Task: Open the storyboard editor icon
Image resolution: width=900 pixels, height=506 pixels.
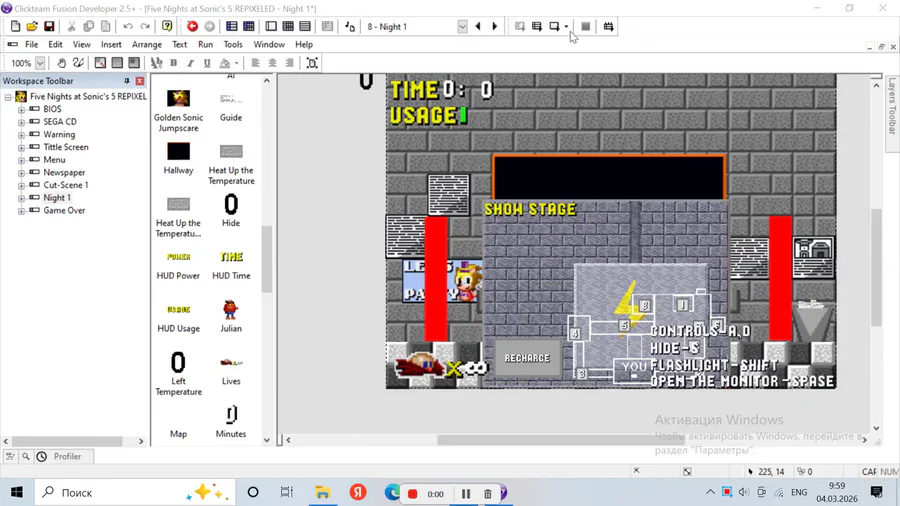Action: point(231,26)
